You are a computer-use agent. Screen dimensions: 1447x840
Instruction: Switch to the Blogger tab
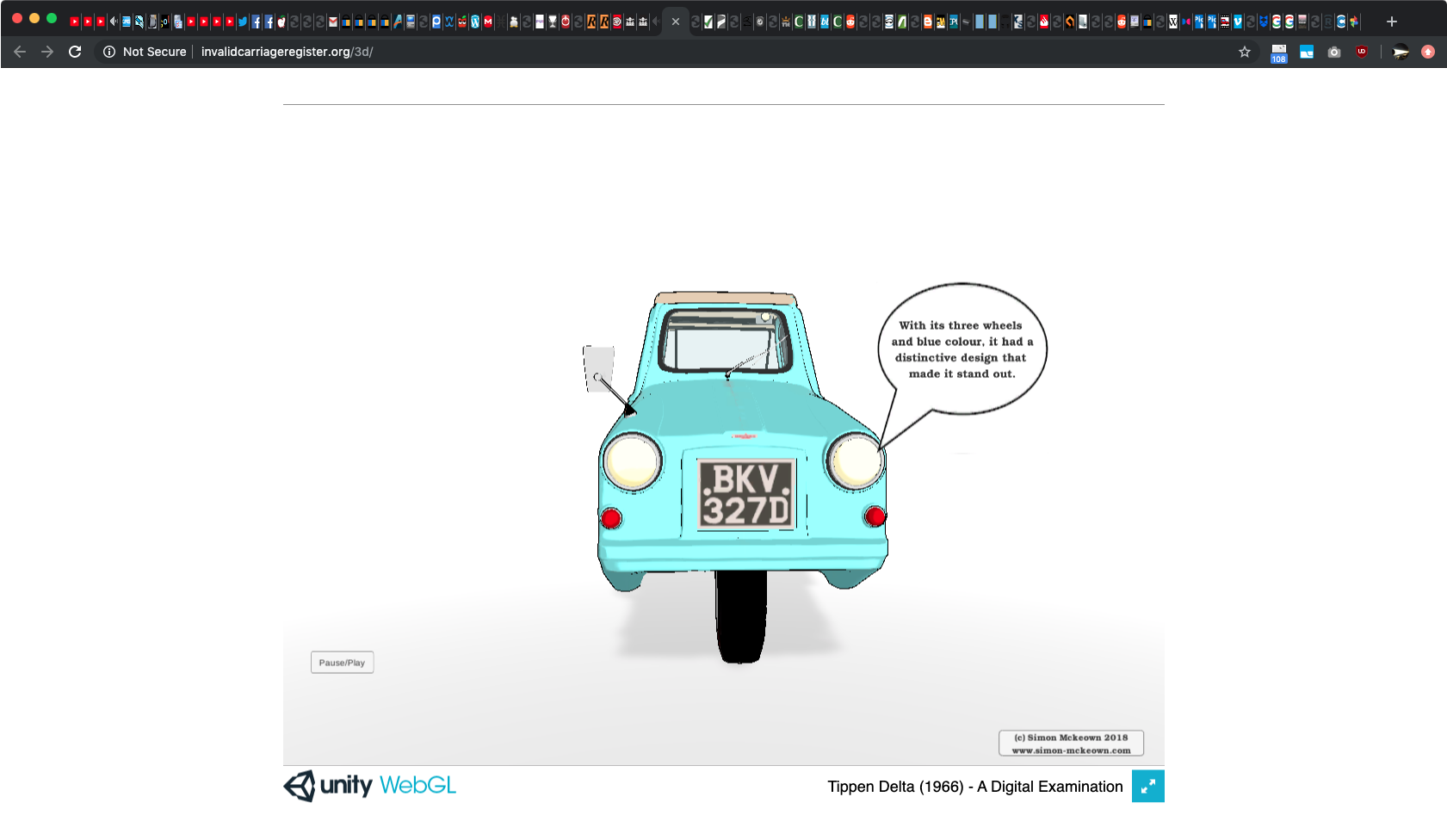pos(927,22)
